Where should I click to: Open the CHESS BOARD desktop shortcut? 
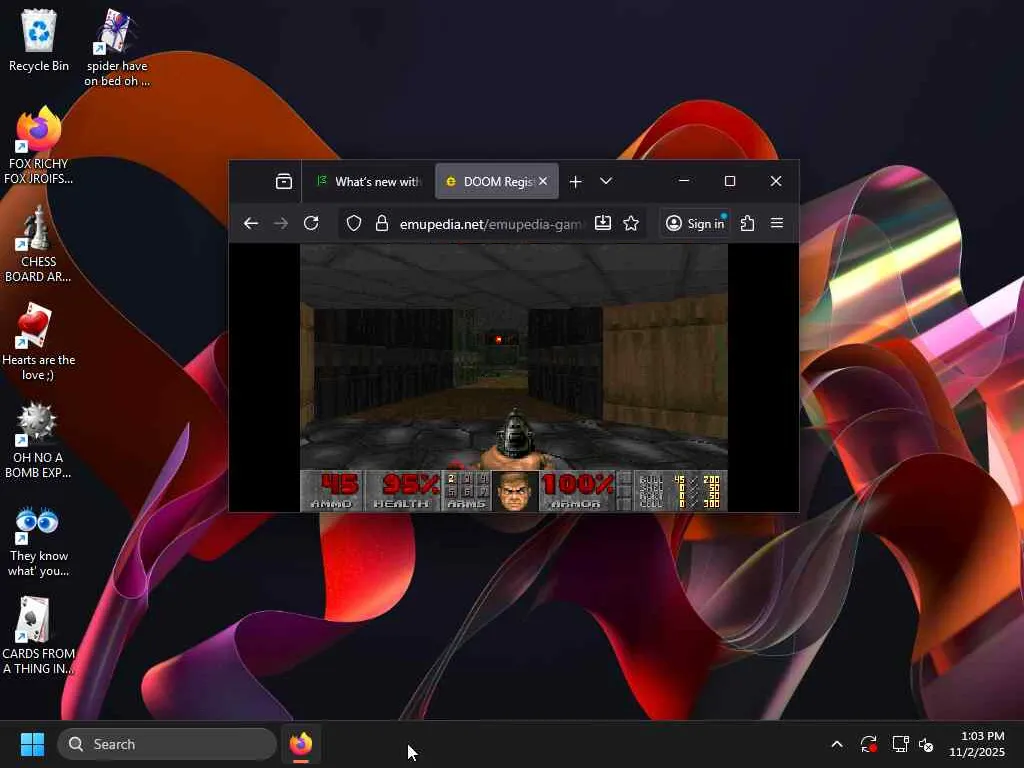point(39,244)
